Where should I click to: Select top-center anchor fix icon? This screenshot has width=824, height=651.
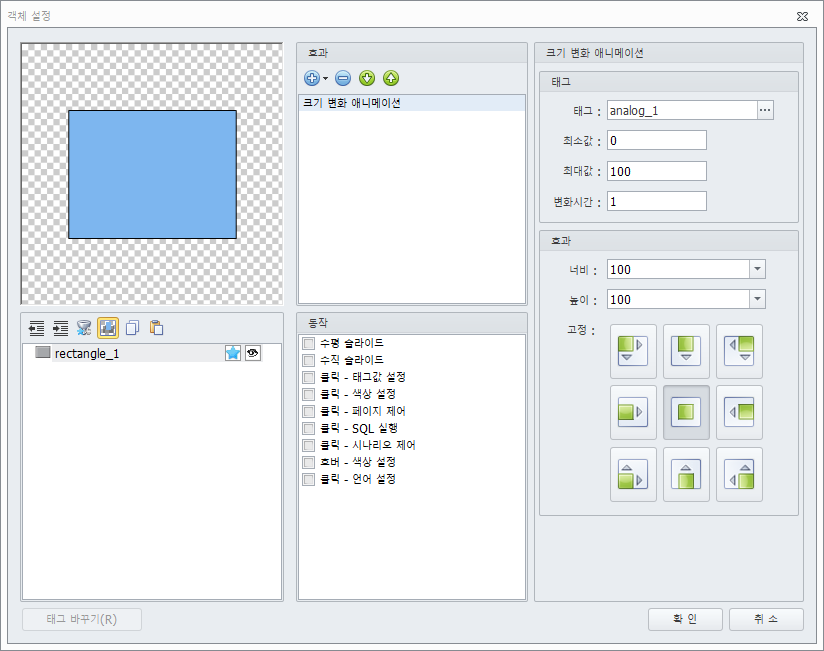pos(686,351)
